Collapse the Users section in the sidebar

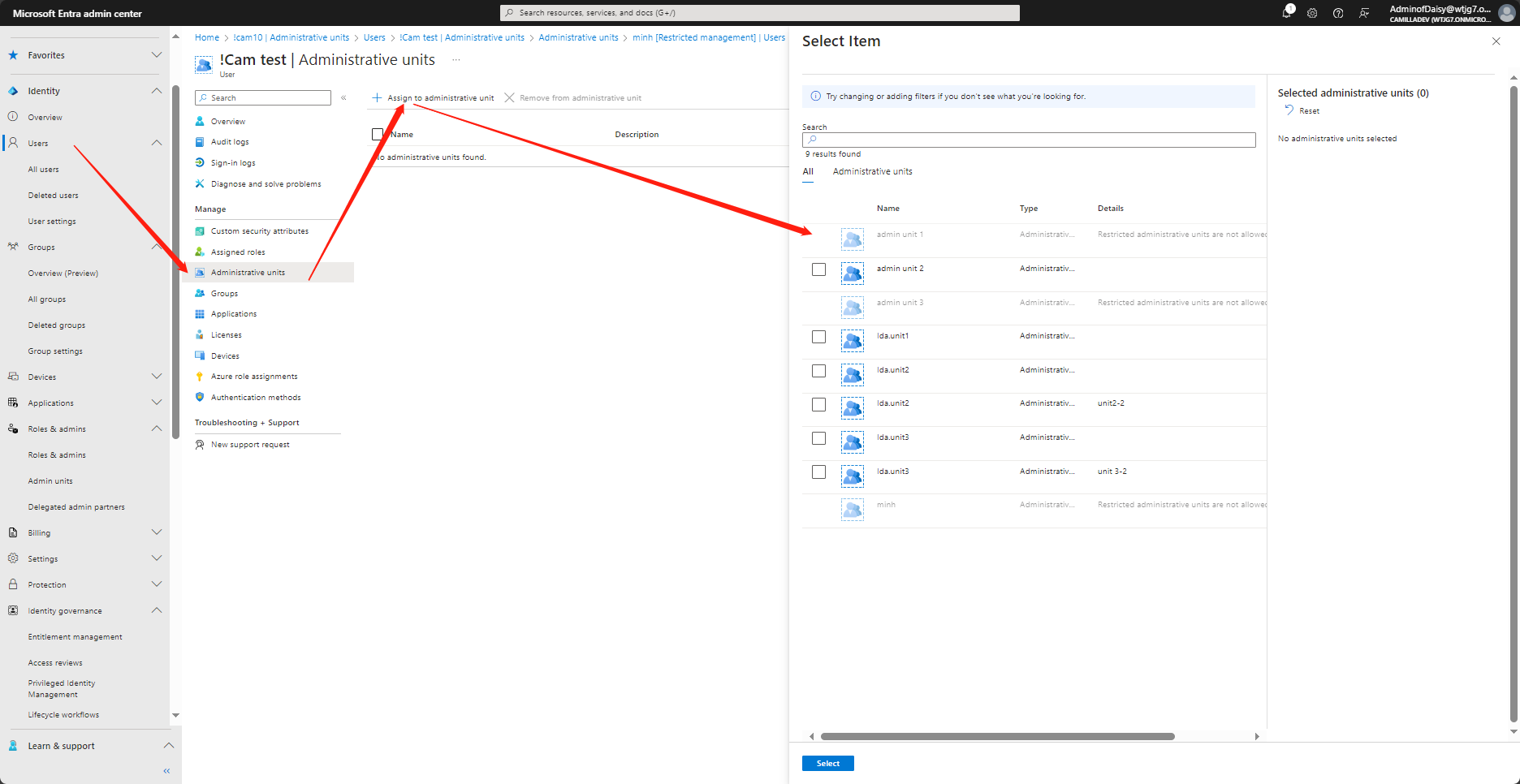(156, 143)
